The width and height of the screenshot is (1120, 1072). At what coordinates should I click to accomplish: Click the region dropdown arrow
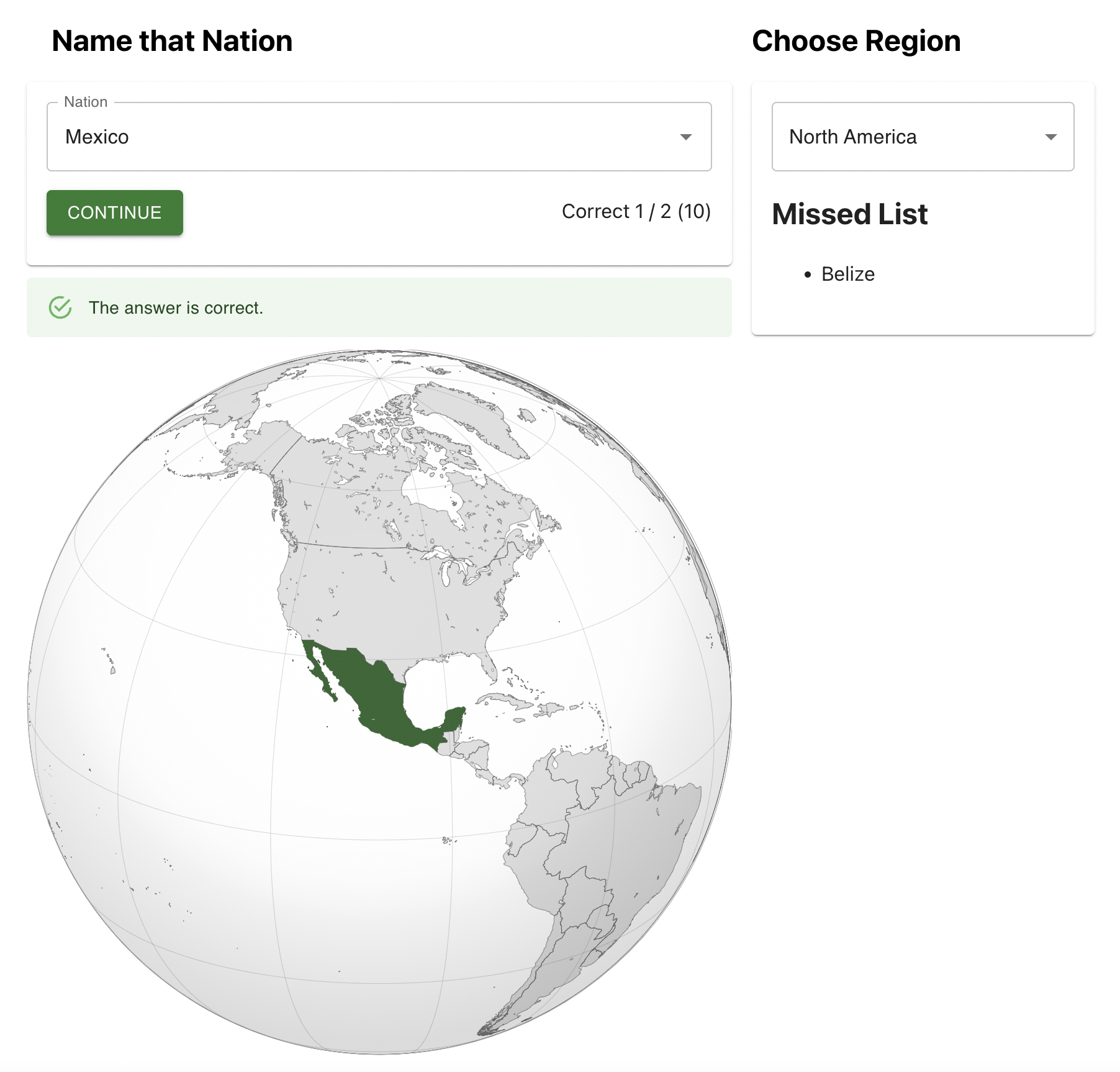tap(1050, 137)
